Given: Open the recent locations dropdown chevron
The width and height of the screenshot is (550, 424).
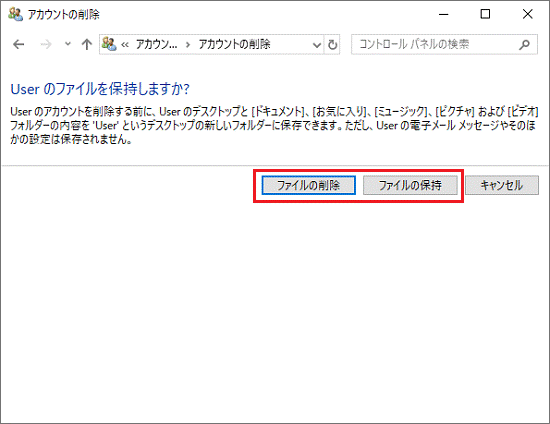Looking at the screenshot, I should (68, 44).
